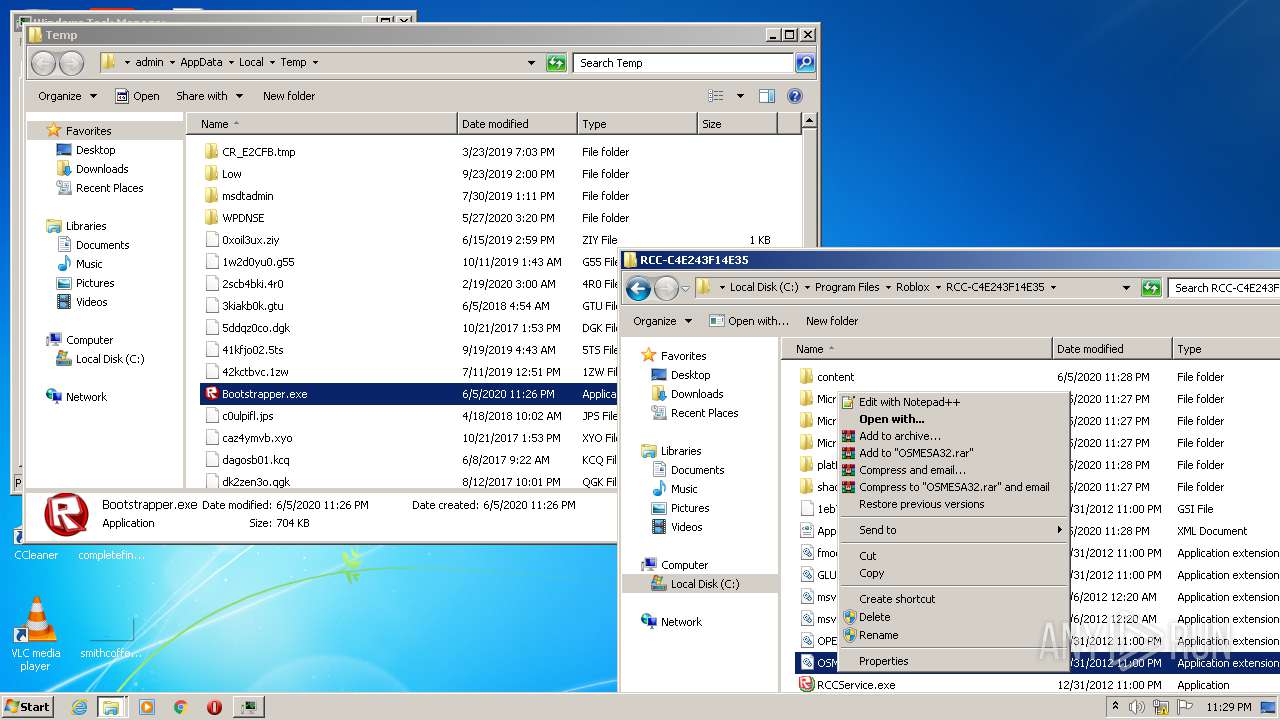Click Cut in context menu

coord(867,556)
